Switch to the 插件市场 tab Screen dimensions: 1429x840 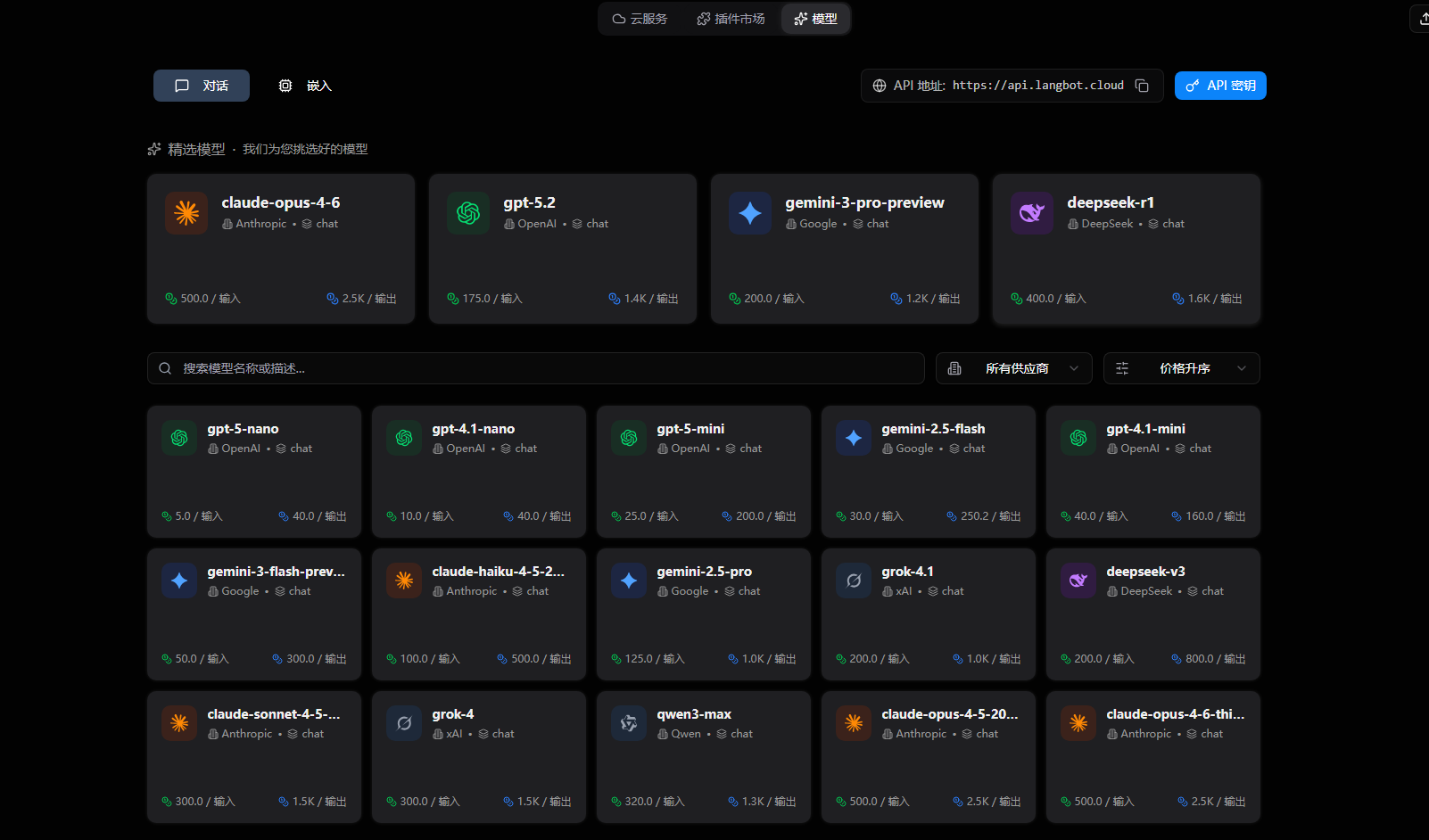(731, 19)
